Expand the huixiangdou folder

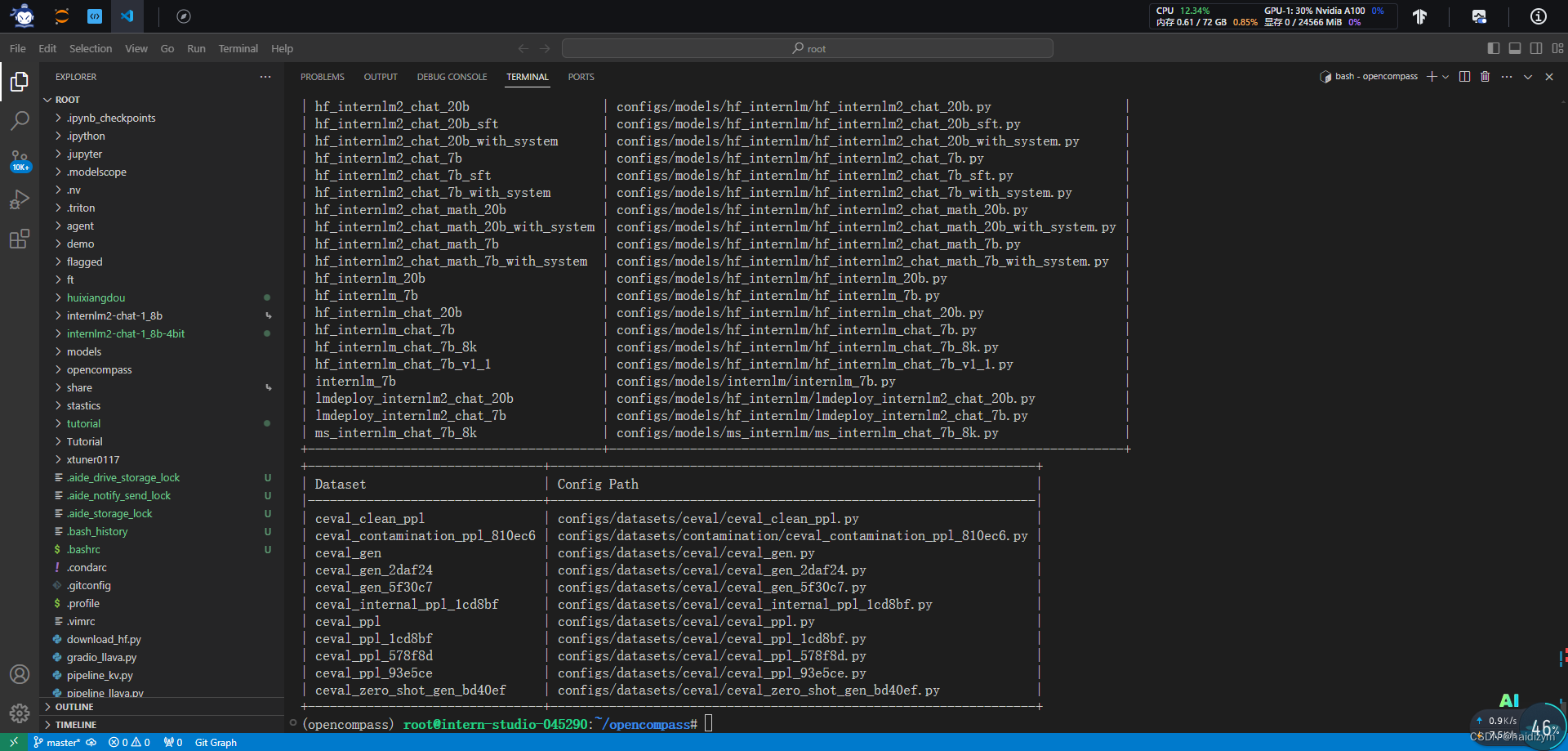click(162, 297)
